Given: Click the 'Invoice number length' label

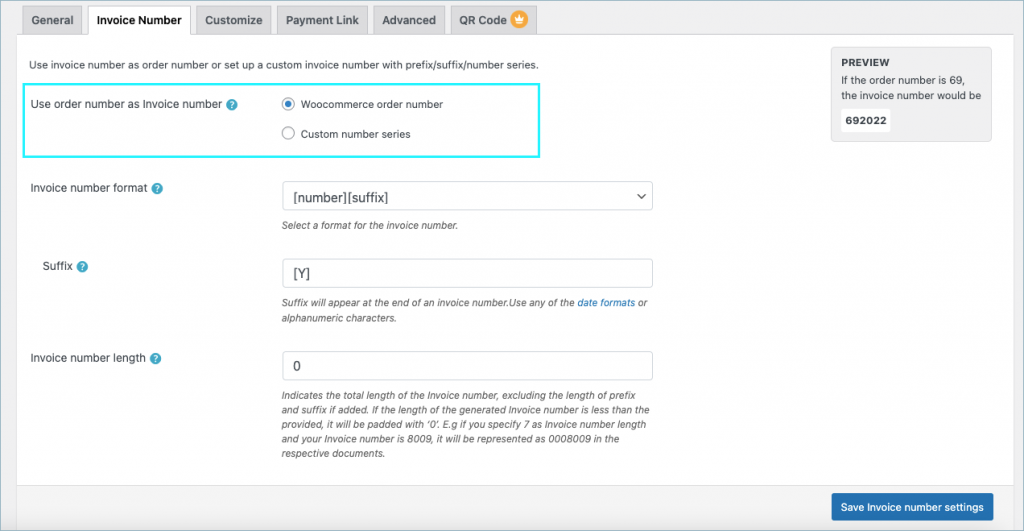Looking at the screenshot, I should click(88, 358).
